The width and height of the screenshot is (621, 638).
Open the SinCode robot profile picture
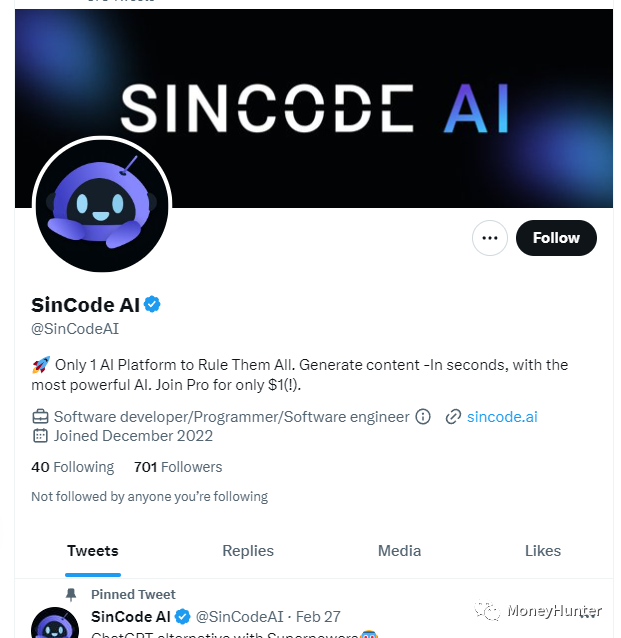click(x=102, y=205)
